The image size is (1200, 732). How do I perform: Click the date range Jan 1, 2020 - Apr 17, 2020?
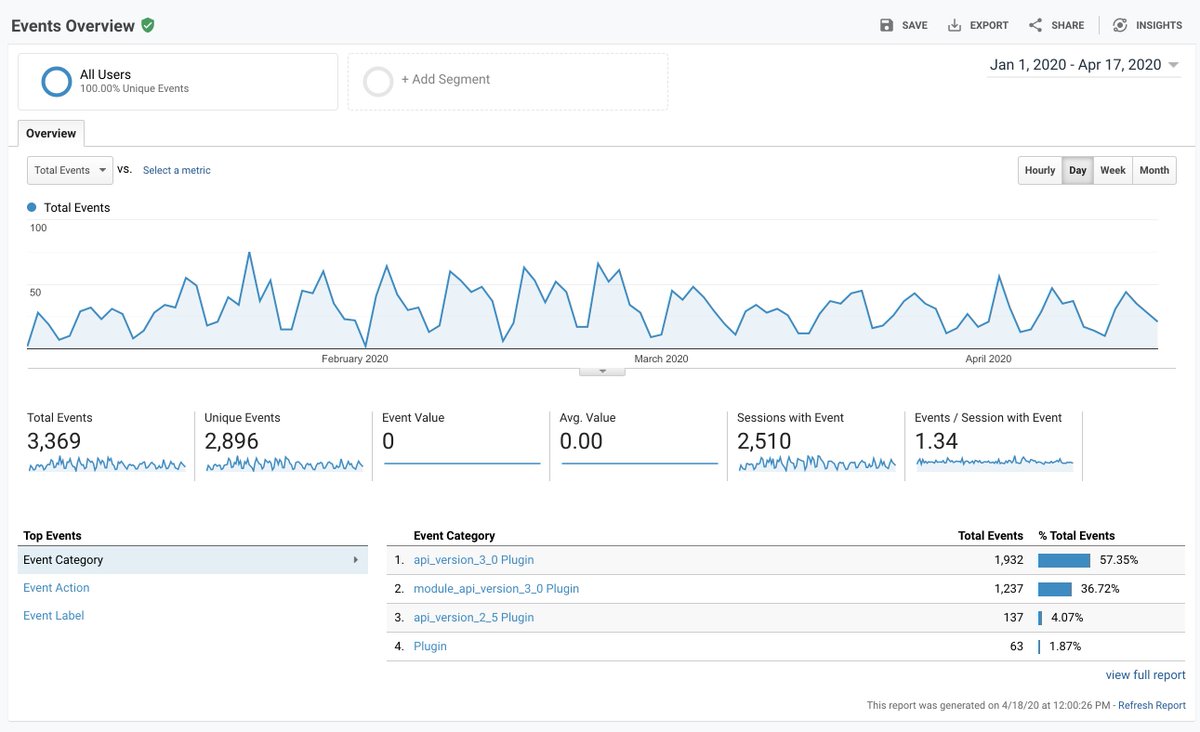click(x=1076, y=65)
